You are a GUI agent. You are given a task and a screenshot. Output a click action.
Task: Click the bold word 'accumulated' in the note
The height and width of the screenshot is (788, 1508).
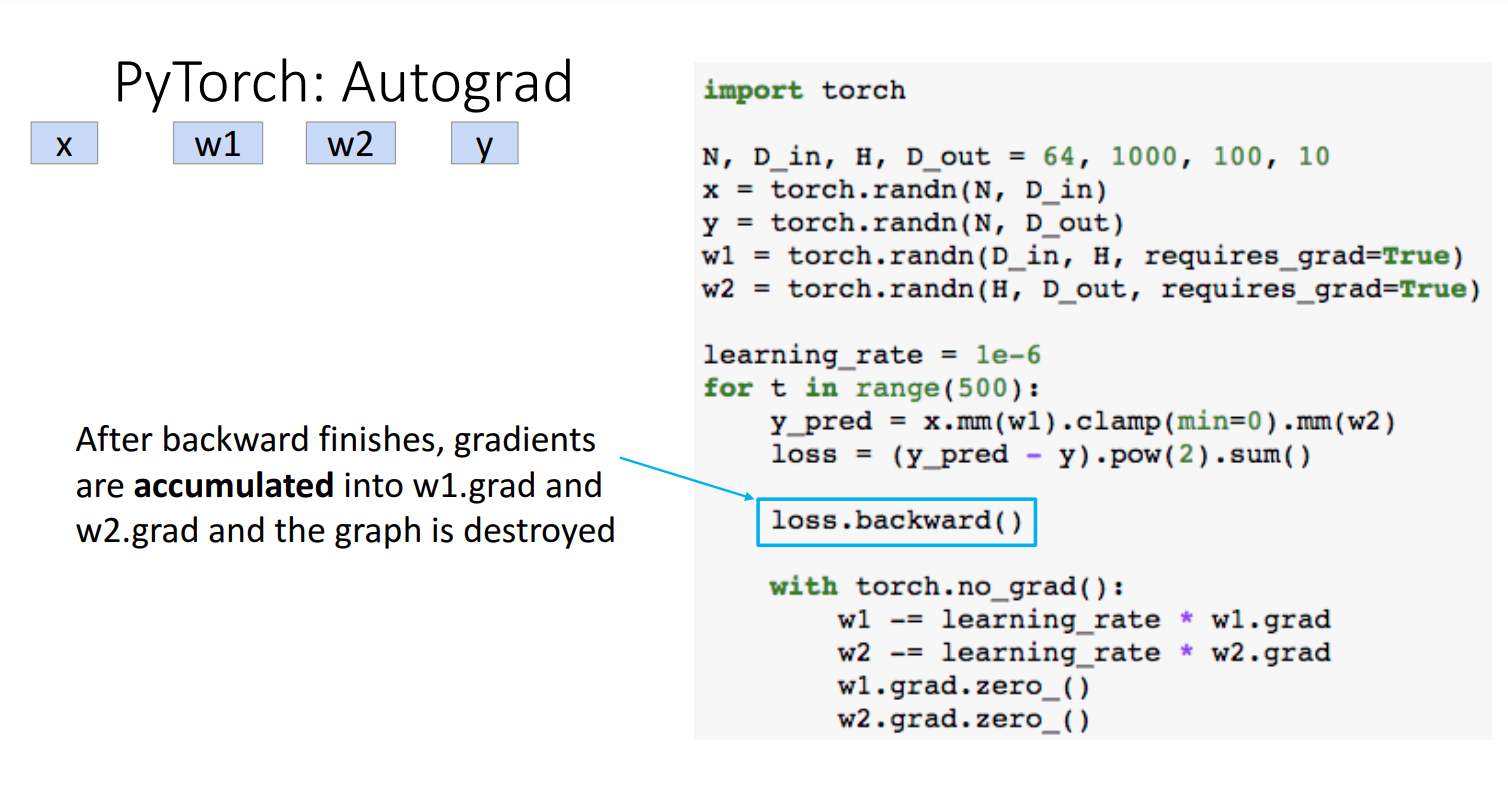coord(234,486)
